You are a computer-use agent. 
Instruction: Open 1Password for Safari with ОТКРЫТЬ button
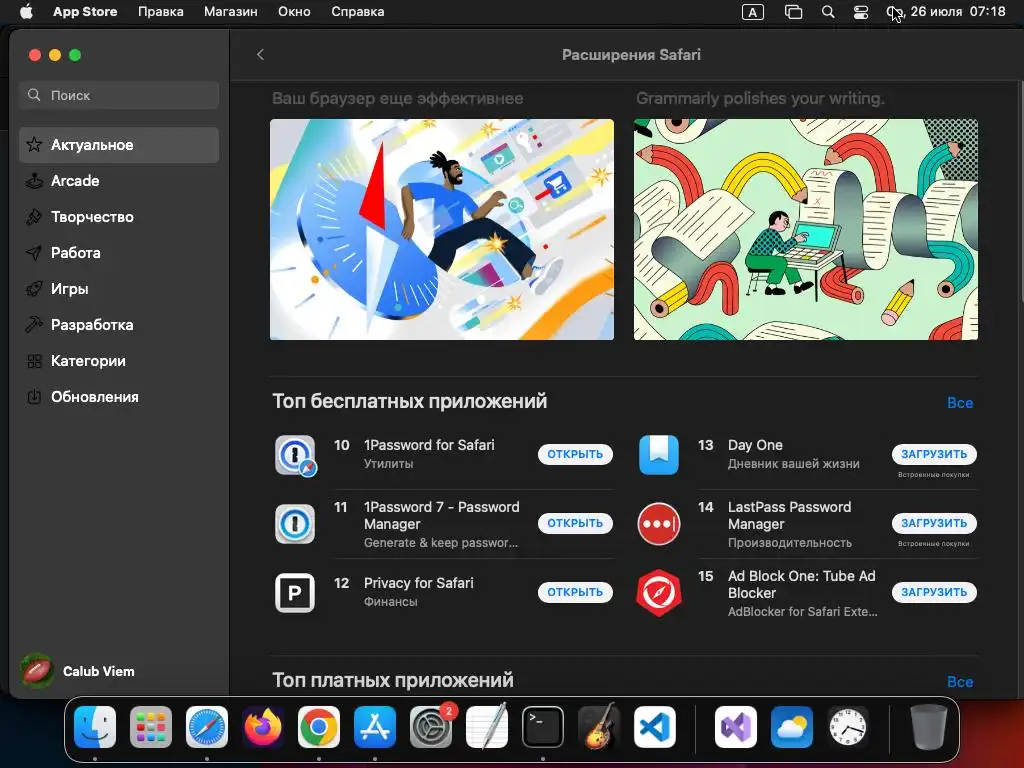(575, 455)
